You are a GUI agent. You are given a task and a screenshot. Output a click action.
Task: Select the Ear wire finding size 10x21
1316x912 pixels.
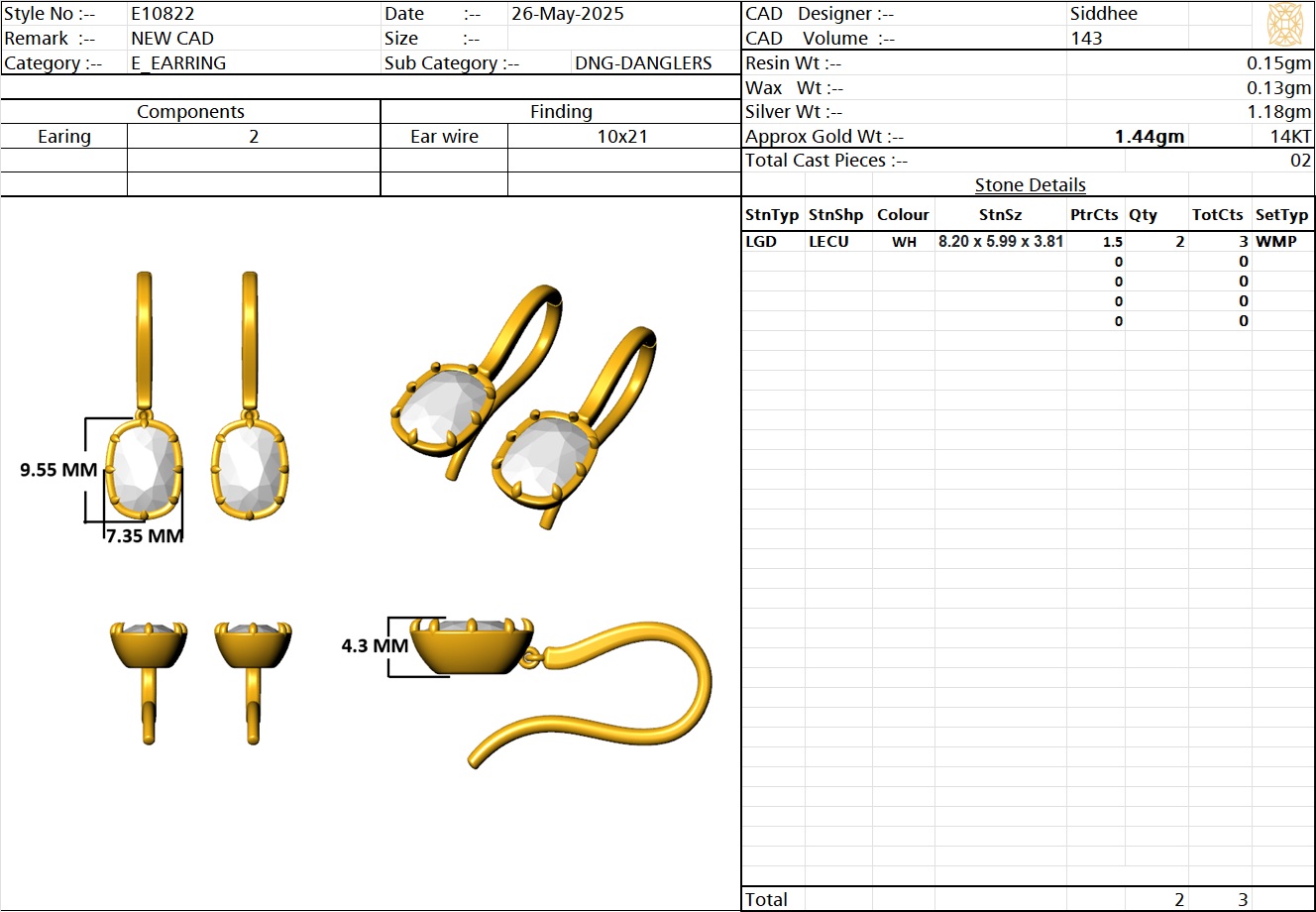622,137
